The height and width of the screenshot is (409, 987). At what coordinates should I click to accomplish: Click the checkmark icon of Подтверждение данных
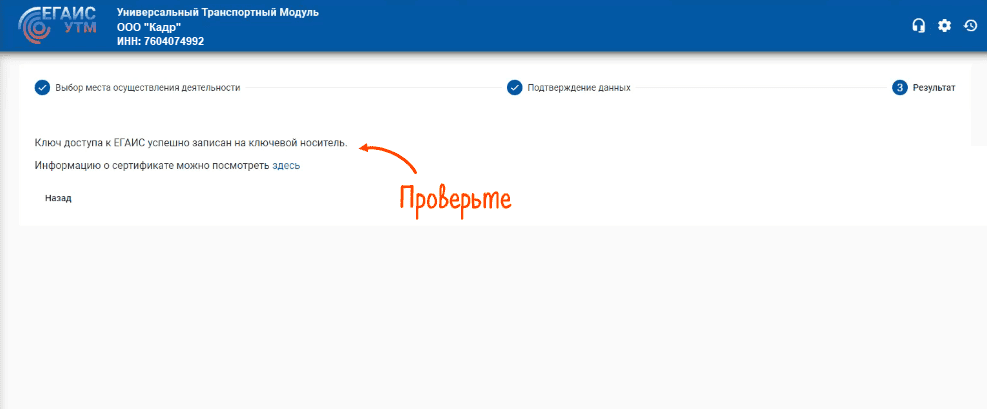[514, 87]
